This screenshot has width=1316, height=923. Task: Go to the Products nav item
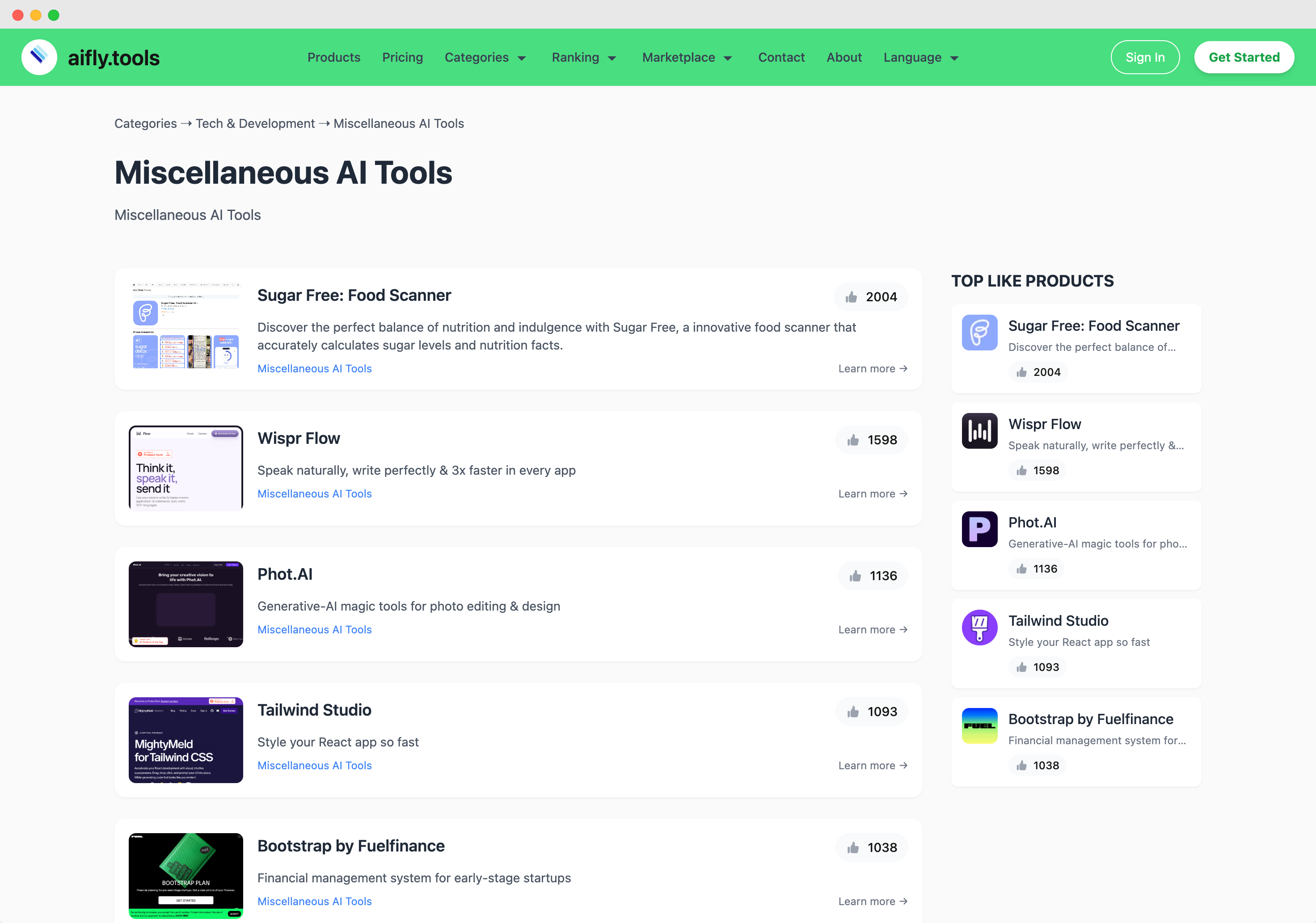[x=333, y=57]
